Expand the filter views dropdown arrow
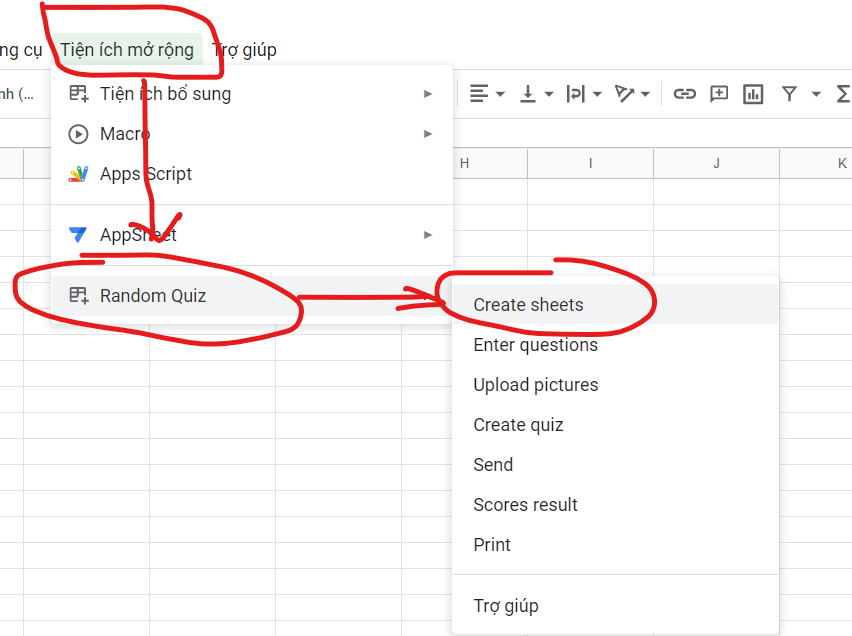The width and height of the screenshot is (852, 636). click(816, 94)
